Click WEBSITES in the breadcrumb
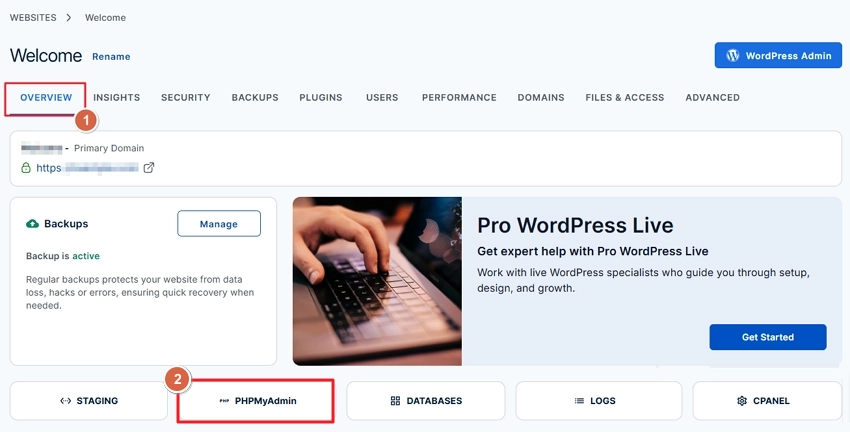 [x=33, y=17]
